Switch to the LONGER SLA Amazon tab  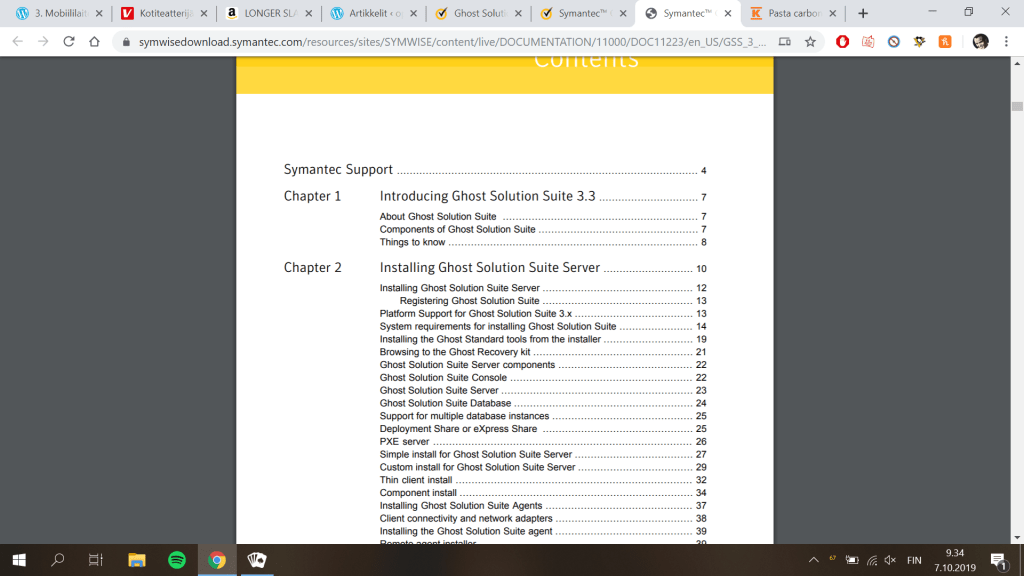tap(263, 13)
